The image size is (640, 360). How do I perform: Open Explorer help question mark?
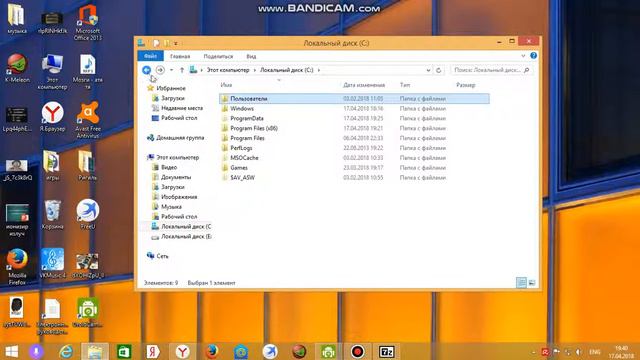pyautogui.click(x=533, y=56)
